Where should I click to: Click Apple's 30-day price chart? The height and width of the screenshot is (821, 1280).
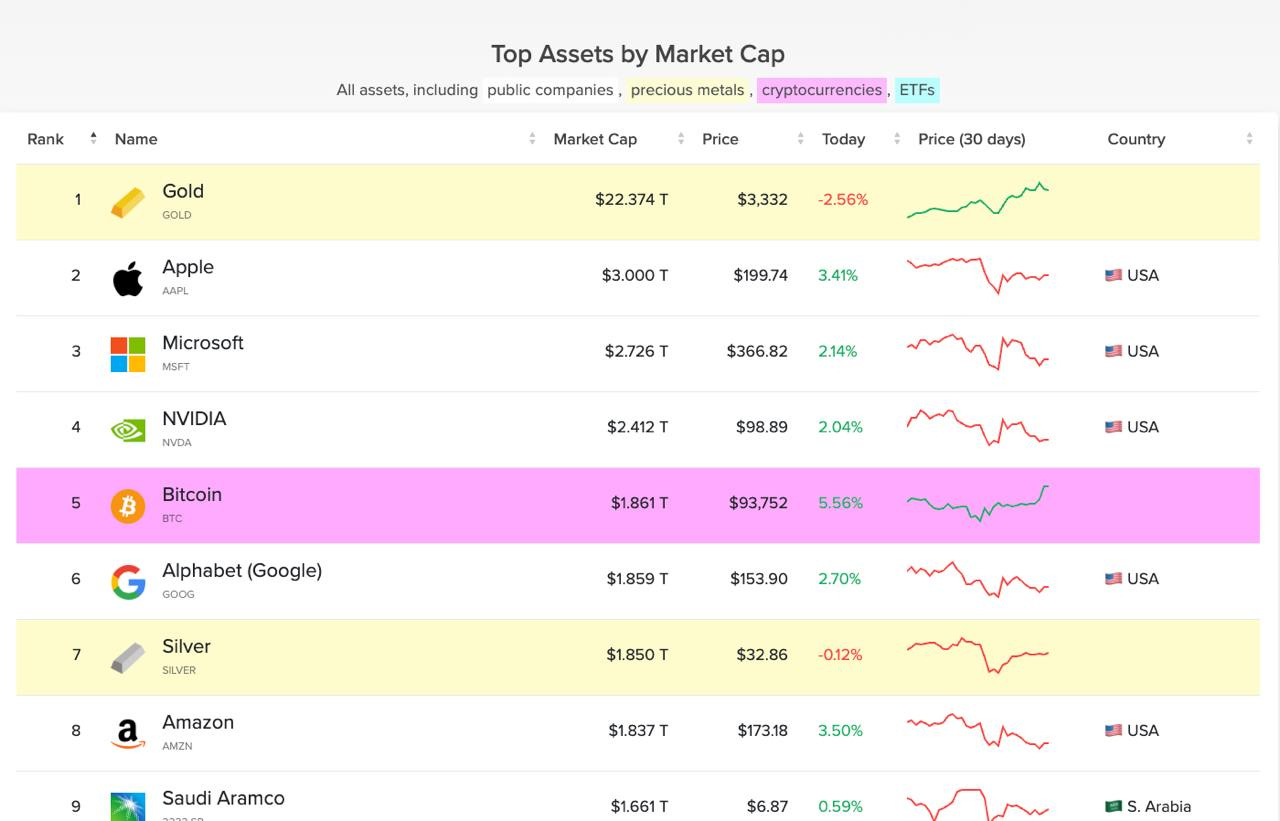tap(978, 275)
